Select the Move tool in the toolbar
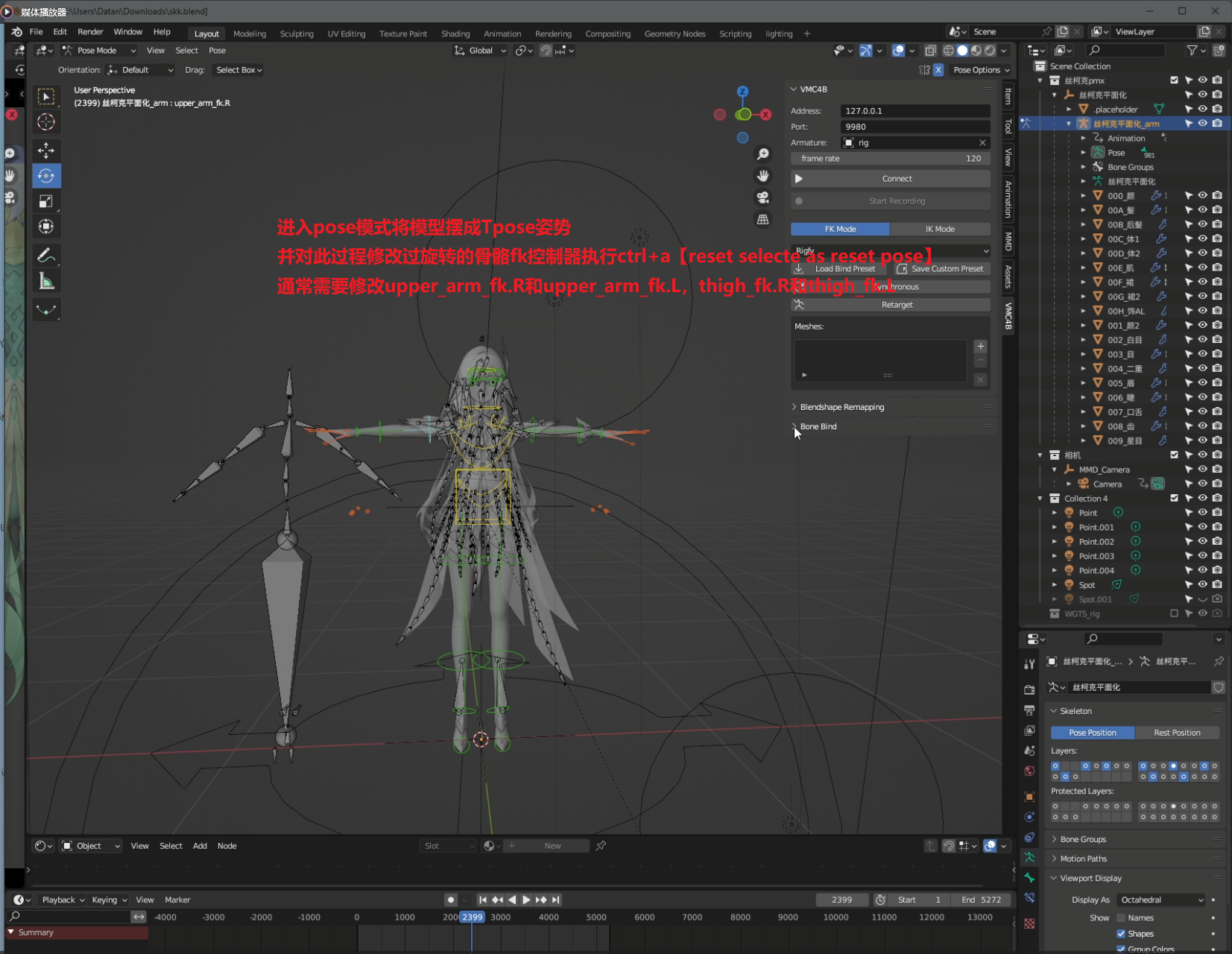The height and width of the screenshot is (954, 1232). [46, 151]
